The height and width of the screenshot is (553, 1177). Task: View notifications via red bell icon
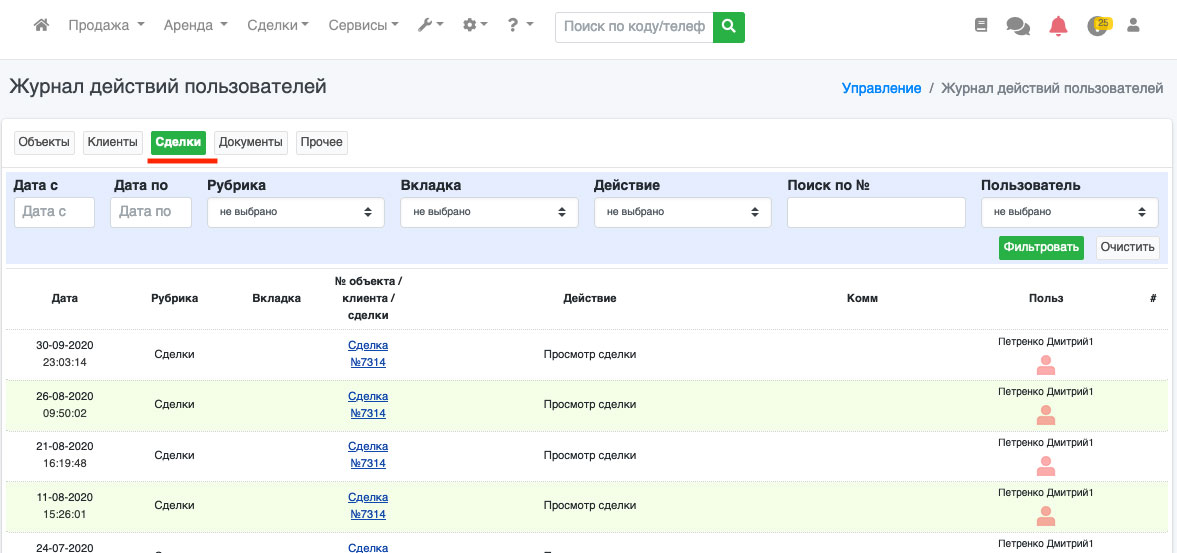(1058, 26)
